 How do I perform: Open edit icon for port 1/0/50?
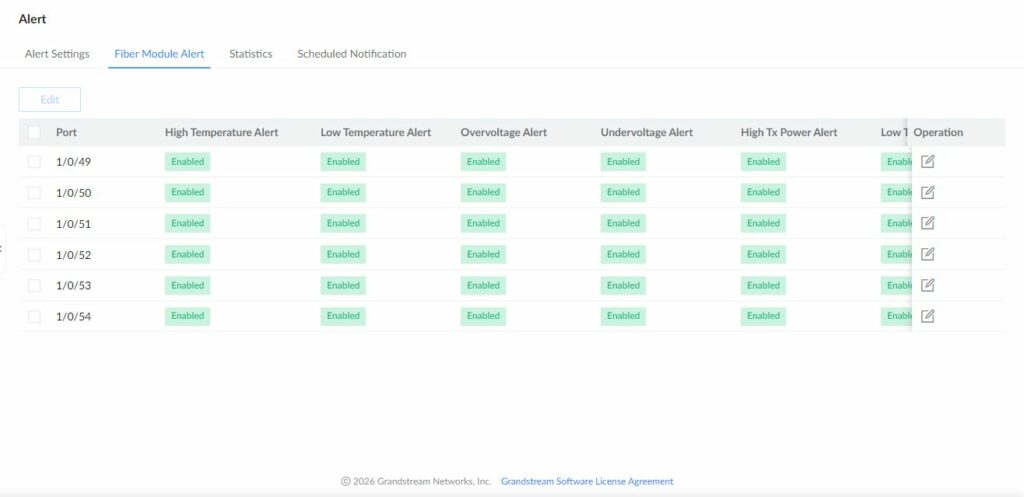point(927,192)
